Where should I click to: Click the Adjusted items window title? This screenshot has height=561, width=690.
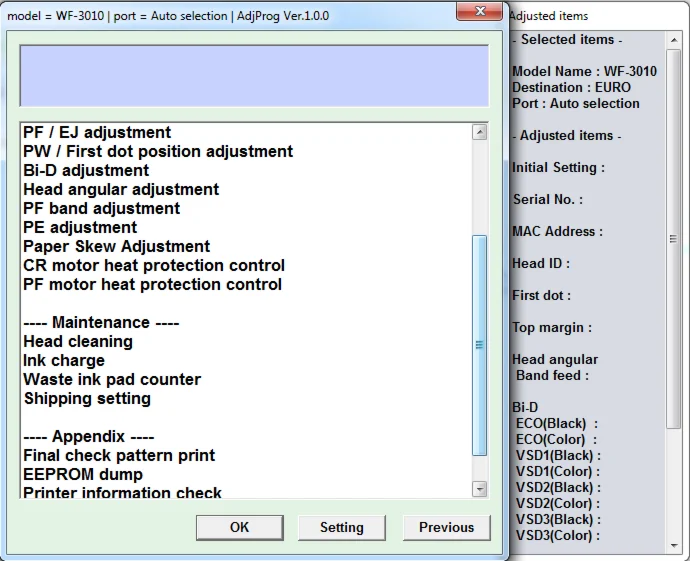[x=548, y=16]
